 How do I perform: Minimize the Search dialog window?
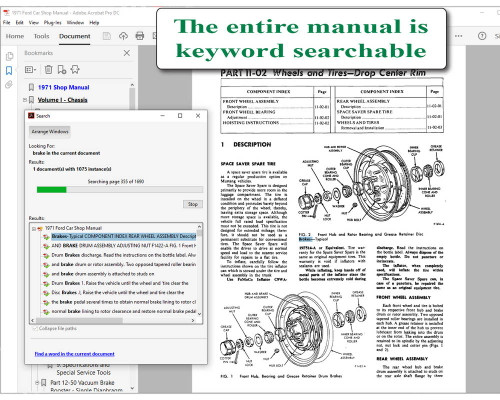pyautogui.click(x=163, y=116)
